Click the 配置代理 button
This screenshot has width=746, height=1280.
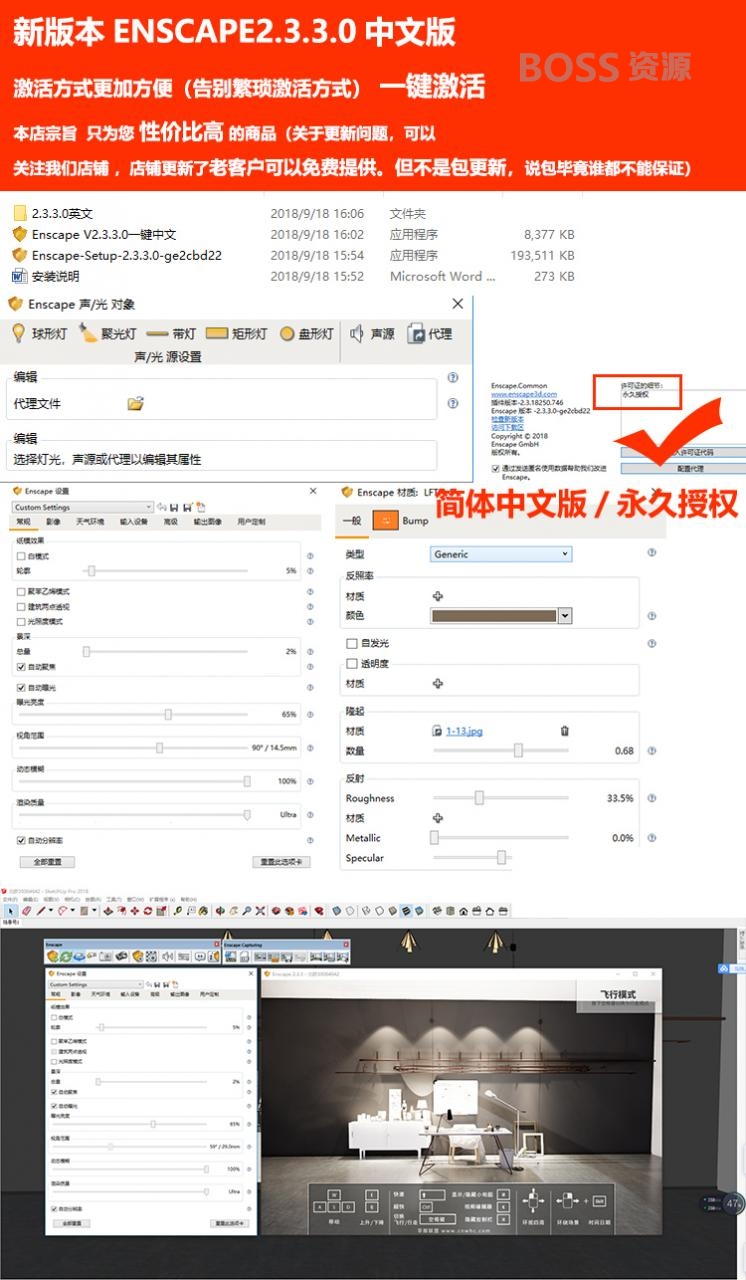690,468
